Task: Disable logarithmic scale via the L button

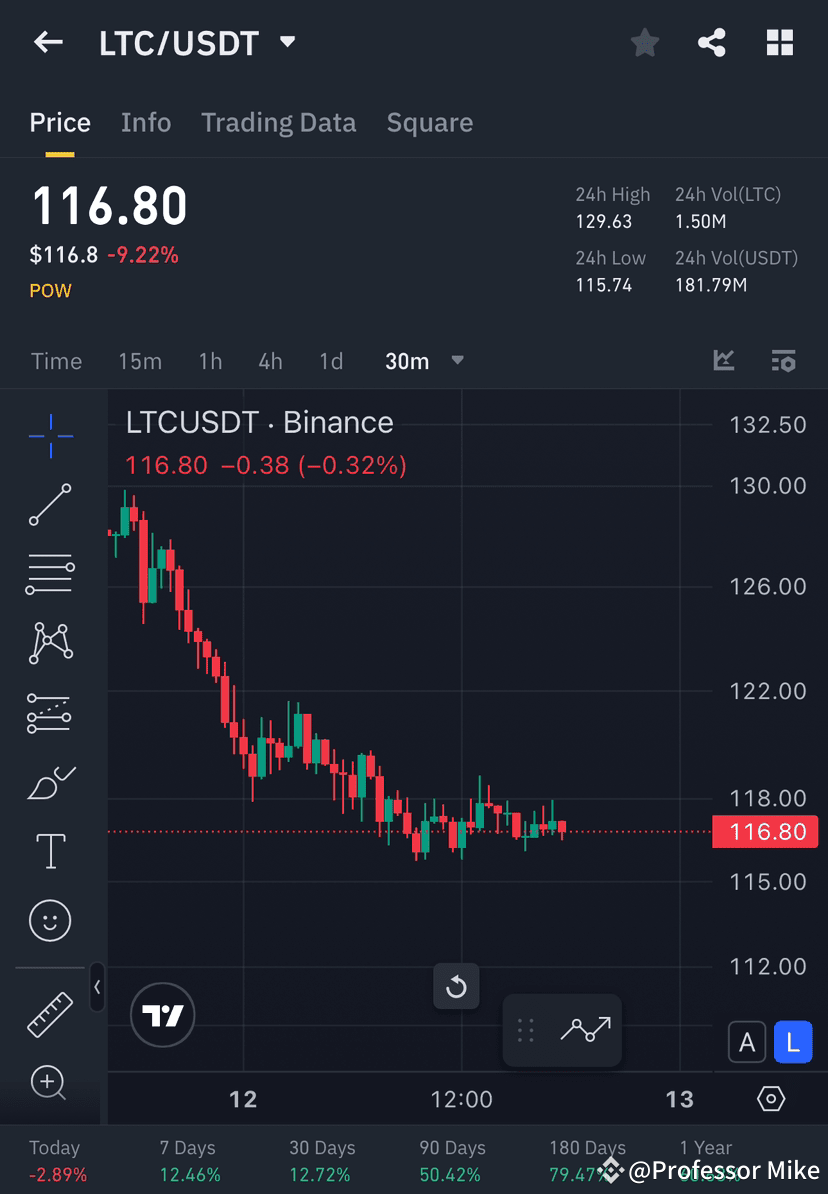Action: (x=793, y=1042)
